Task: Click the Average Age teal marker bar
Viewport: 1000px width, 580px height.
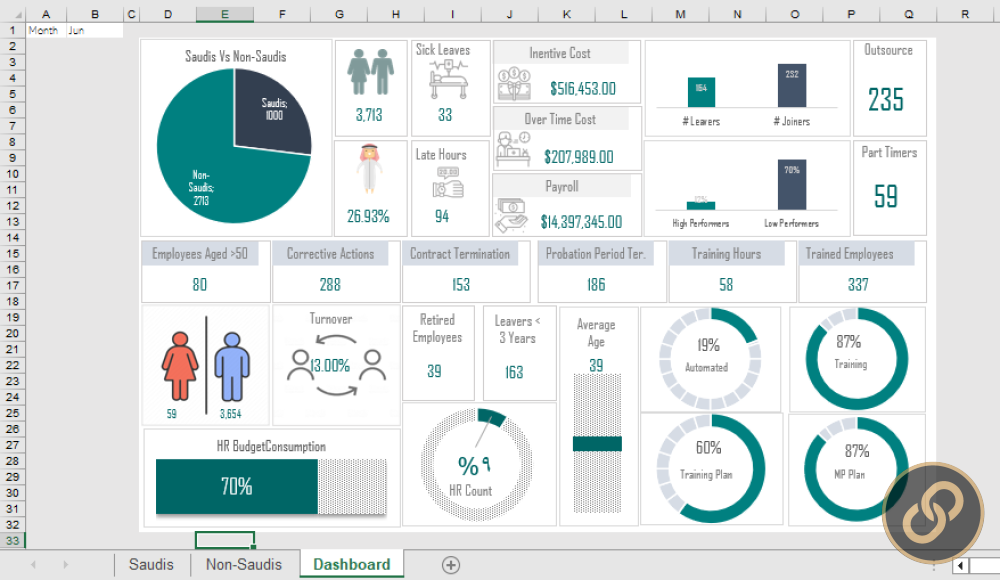Action: 597,443
